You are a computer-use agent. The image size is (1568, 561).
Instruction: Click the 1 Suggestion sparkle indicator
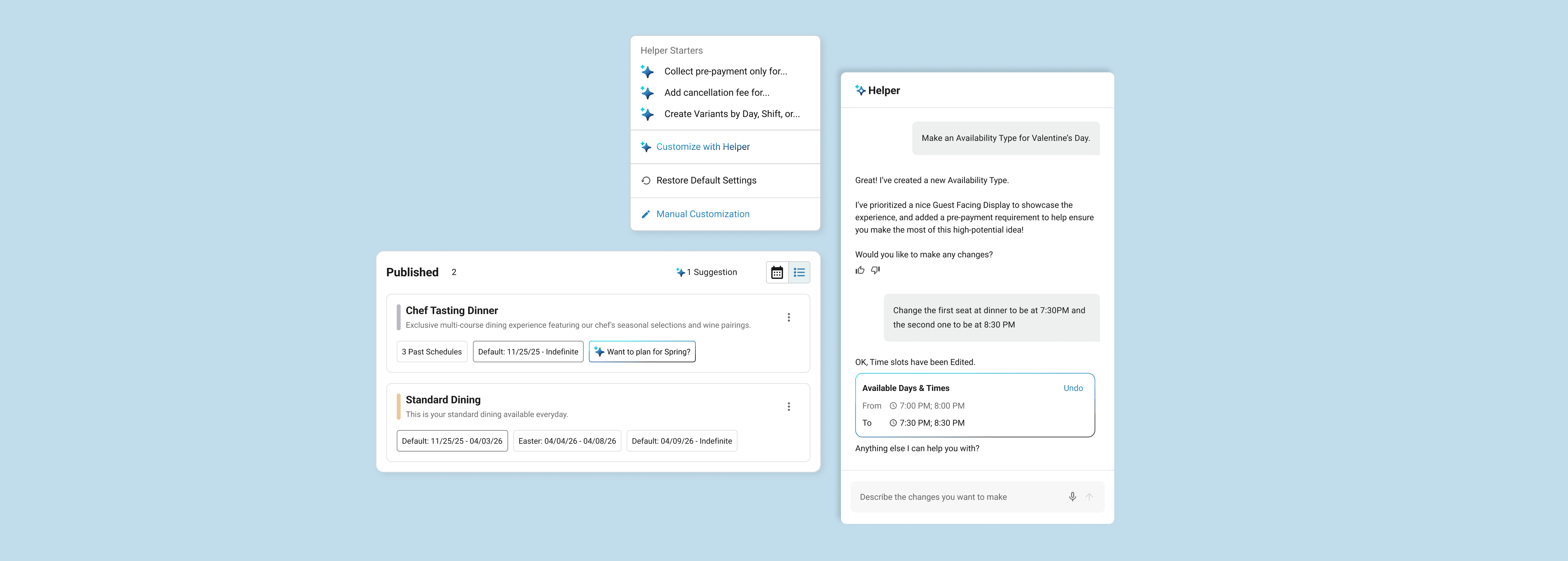click(706, 272)
